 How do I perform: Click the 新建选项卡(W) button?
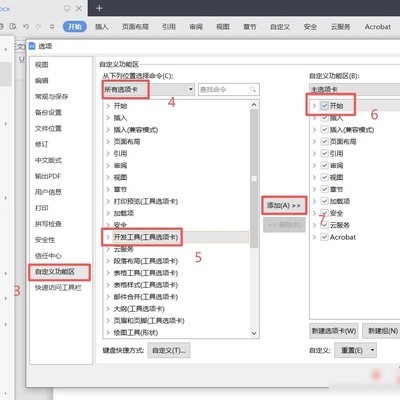click(x=334, y=331)
